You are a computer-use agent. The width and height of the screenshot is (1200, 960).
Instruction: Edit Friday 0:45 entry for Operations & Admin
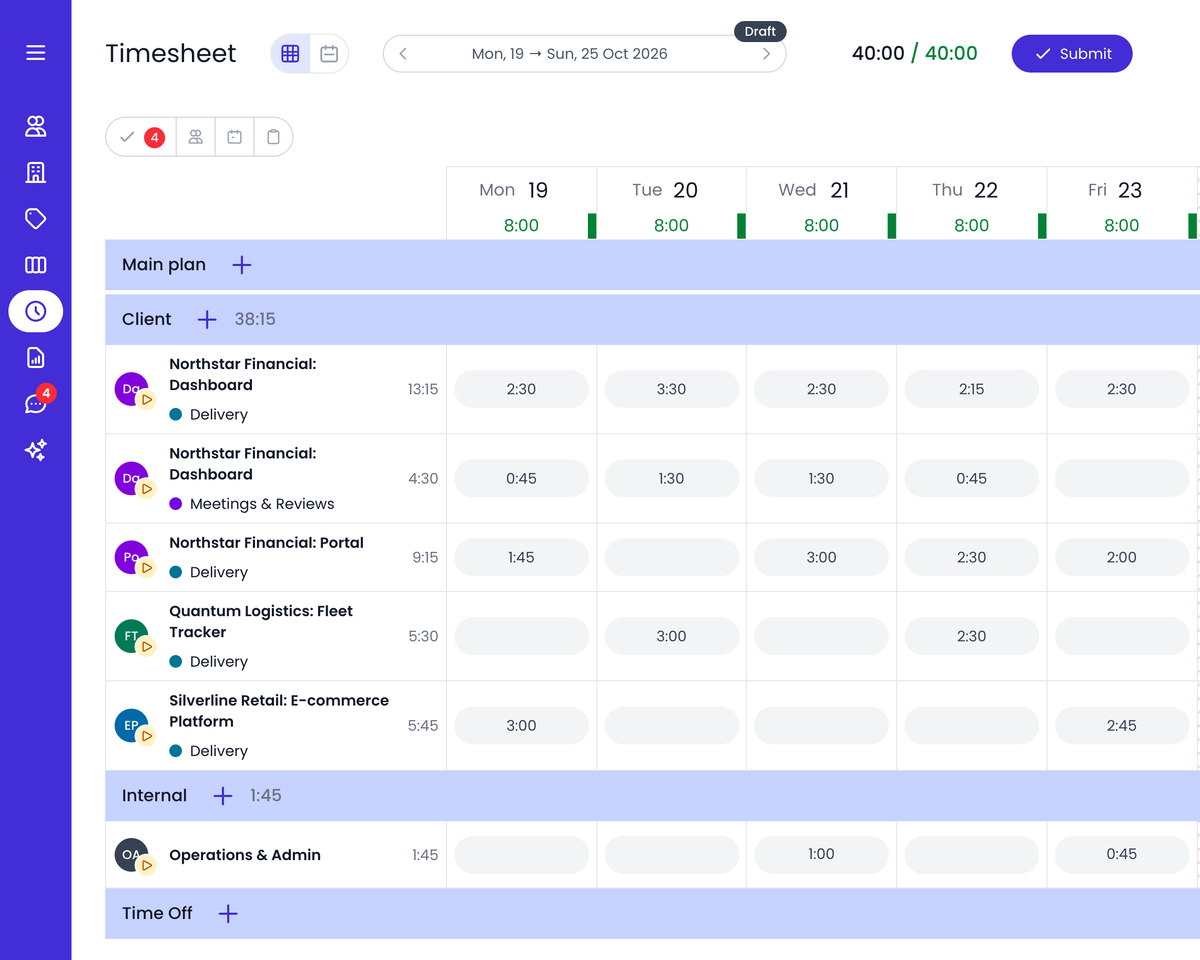1121,855
